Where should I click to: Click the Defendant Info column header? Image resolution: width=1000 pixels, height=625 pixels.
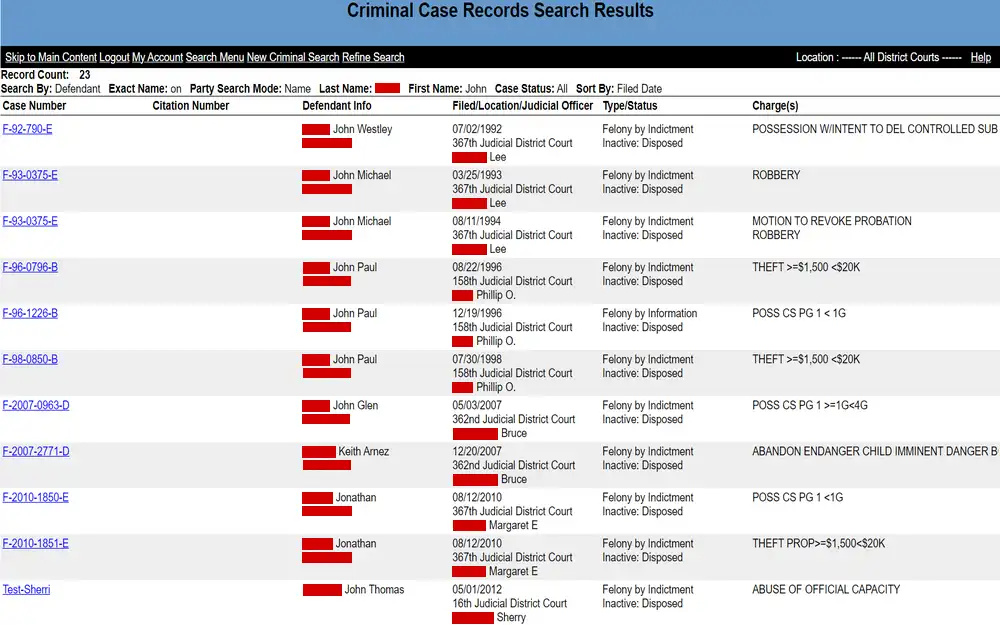point(337,106)
